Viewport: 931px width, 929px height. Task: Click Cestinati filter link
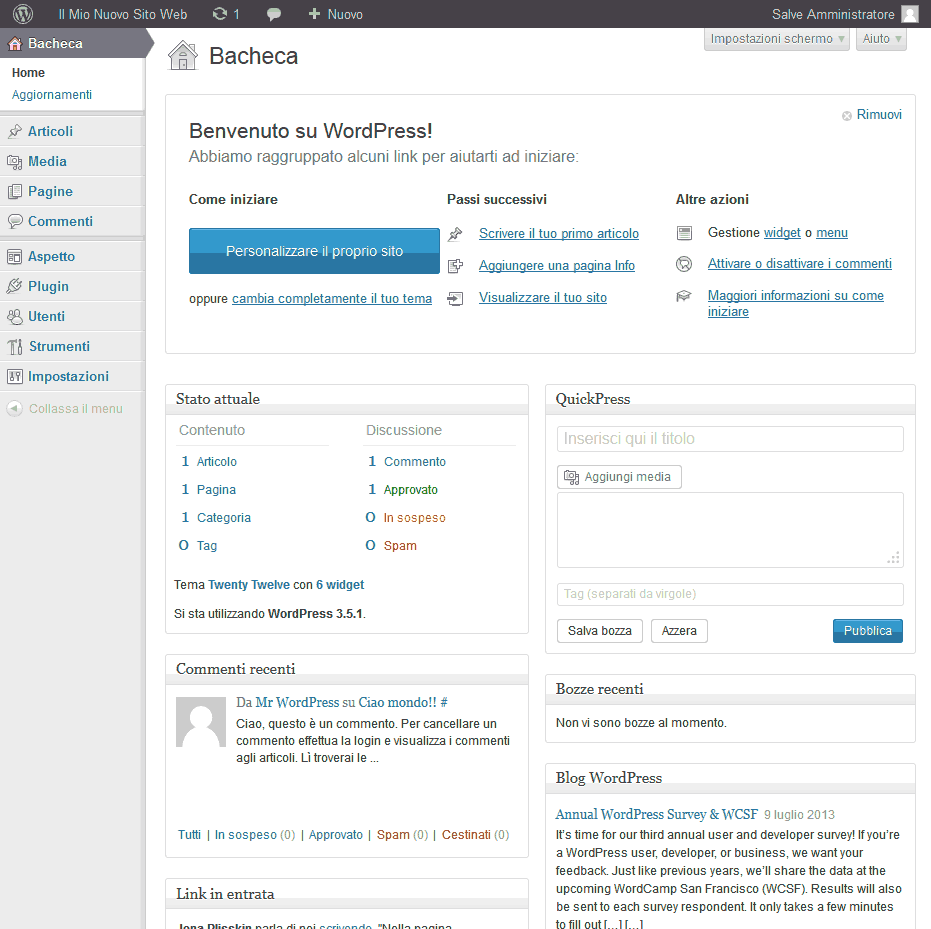(466, 835)
